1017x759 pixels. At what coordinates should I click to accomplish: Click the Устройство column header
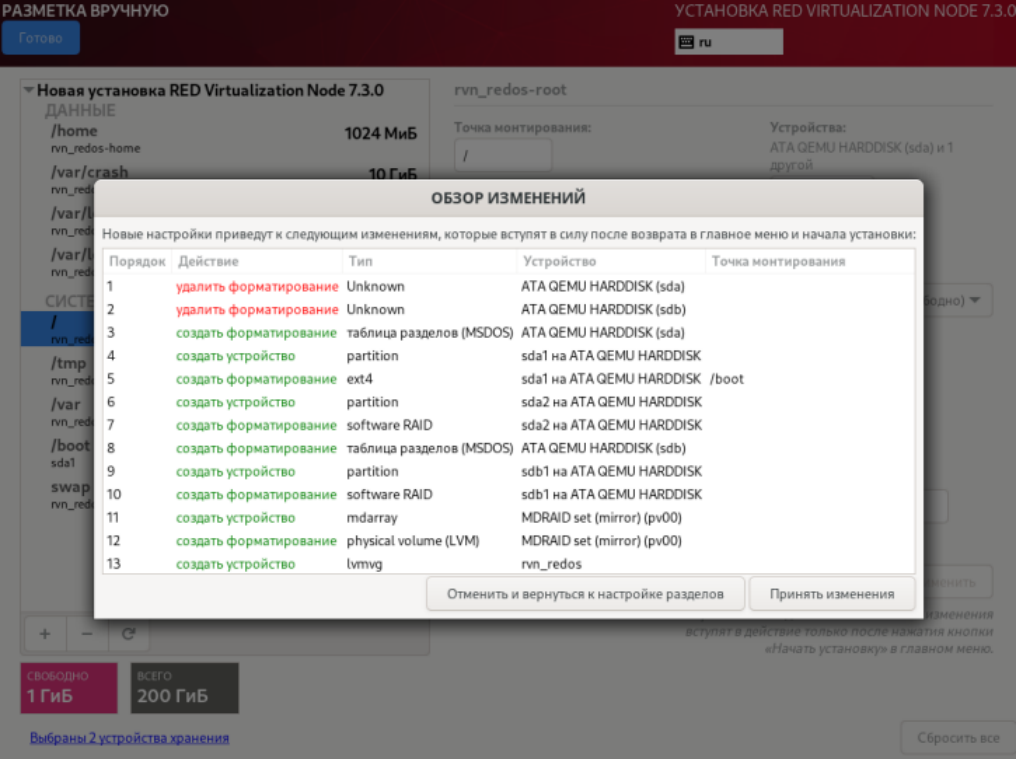point(611,261)
